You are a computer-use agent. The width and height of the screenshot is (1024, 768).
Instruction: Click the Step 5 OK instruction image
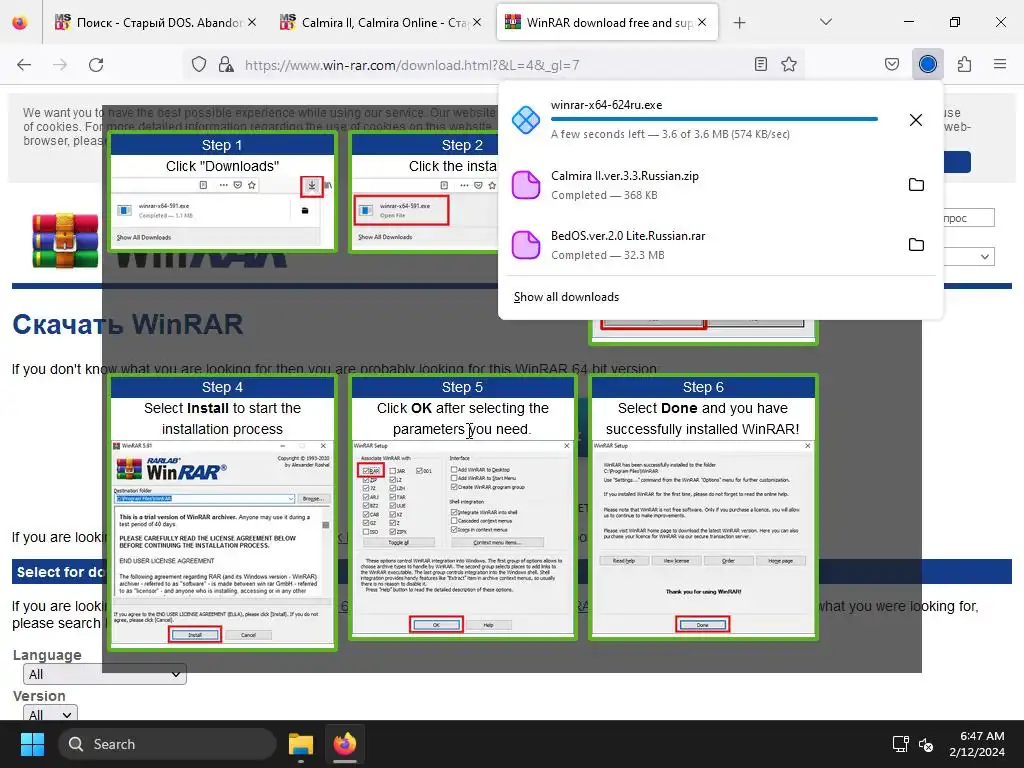pyautogui.click(x=462, y=507)
